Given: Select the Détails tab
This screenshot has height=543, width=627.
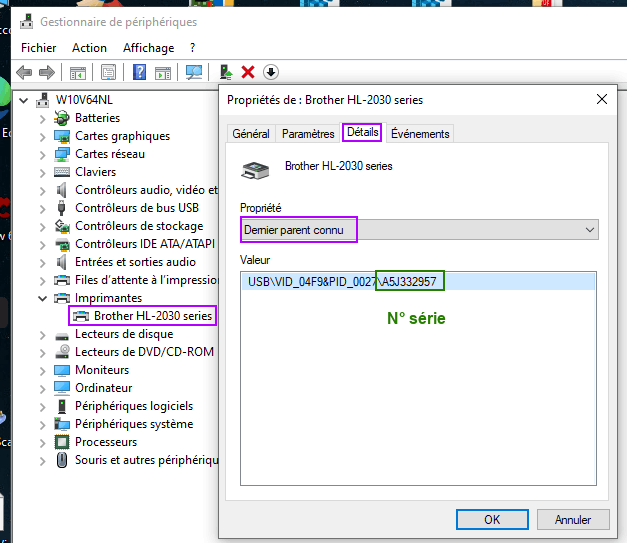Looking at the screenshot, I should point(362,132).
